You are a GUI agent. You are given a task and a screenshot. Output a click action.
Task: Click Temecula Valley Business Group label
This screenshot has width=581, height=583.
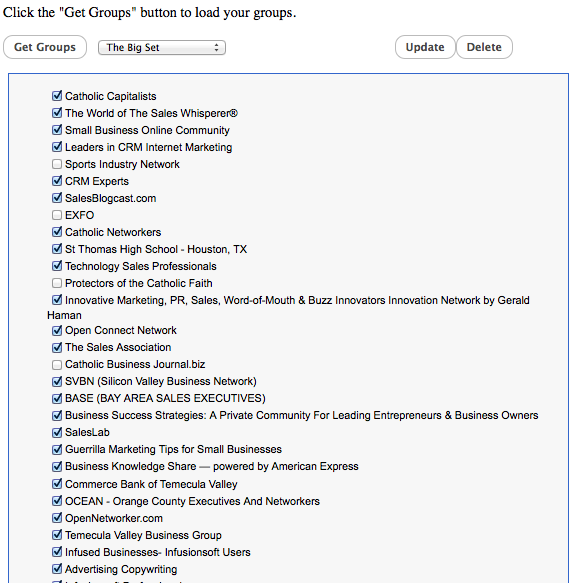click(143, 535)
